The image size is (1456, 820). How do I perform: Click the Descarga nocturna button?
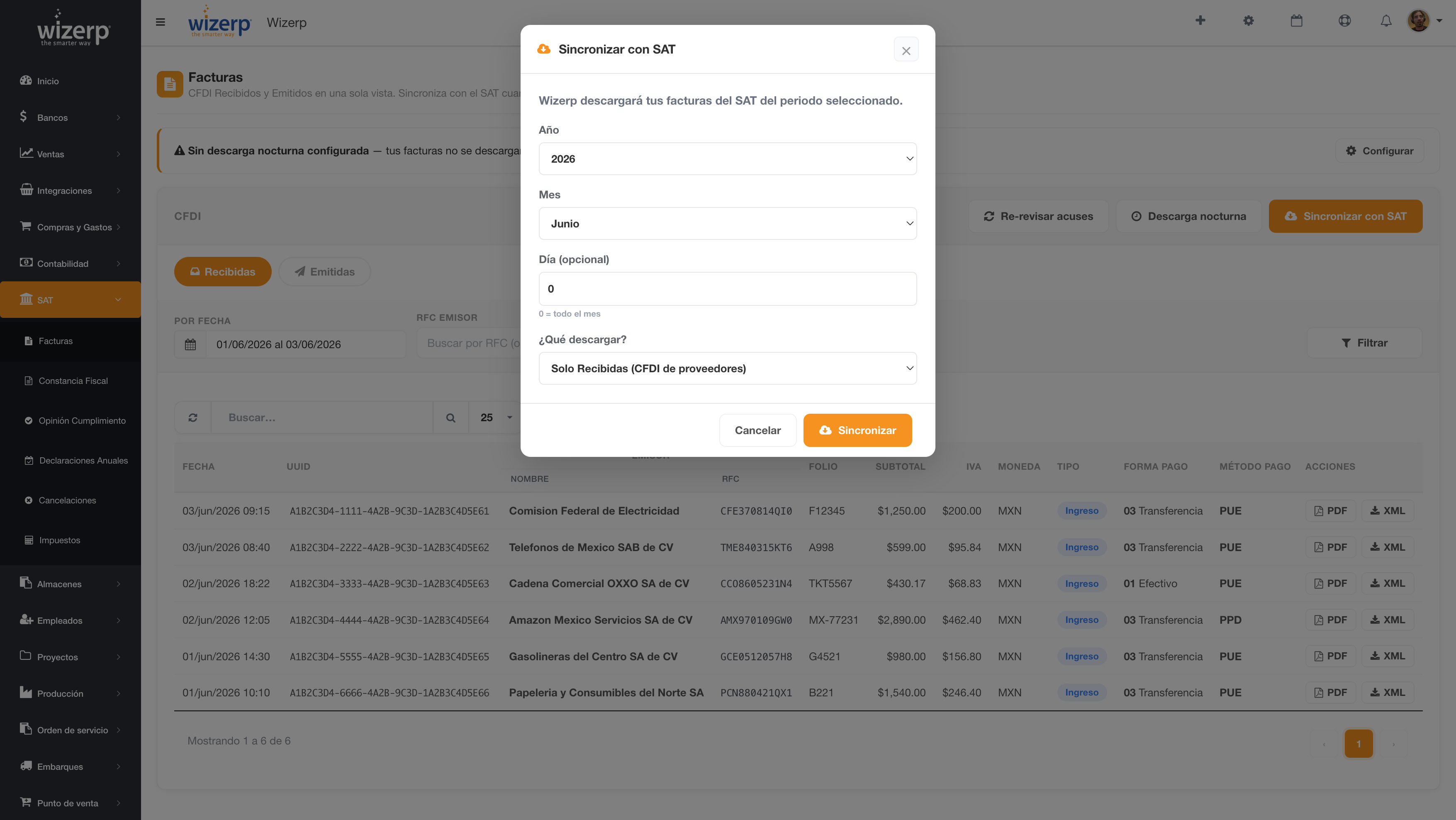[1189, 216]
